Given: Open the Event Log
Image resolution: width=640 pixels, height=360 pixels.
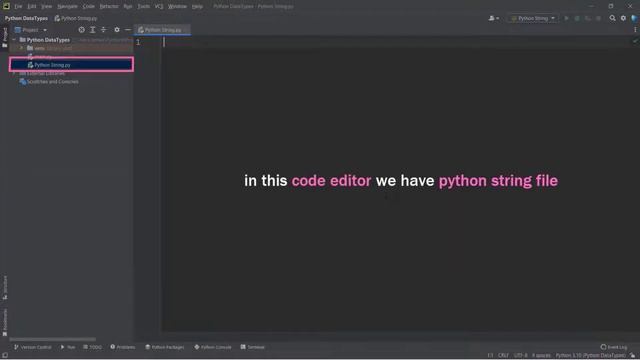Looking at the screenshot, I should [x=614, y=347].
